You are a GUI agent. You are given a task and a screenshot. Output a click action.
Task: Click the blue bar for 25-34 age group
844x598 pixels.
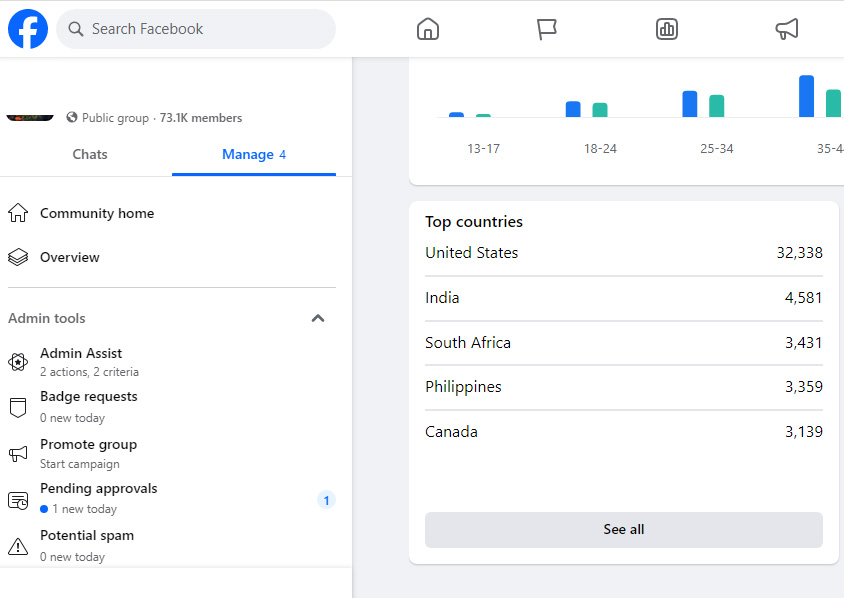pyautogui.click(x=689, y=104)
